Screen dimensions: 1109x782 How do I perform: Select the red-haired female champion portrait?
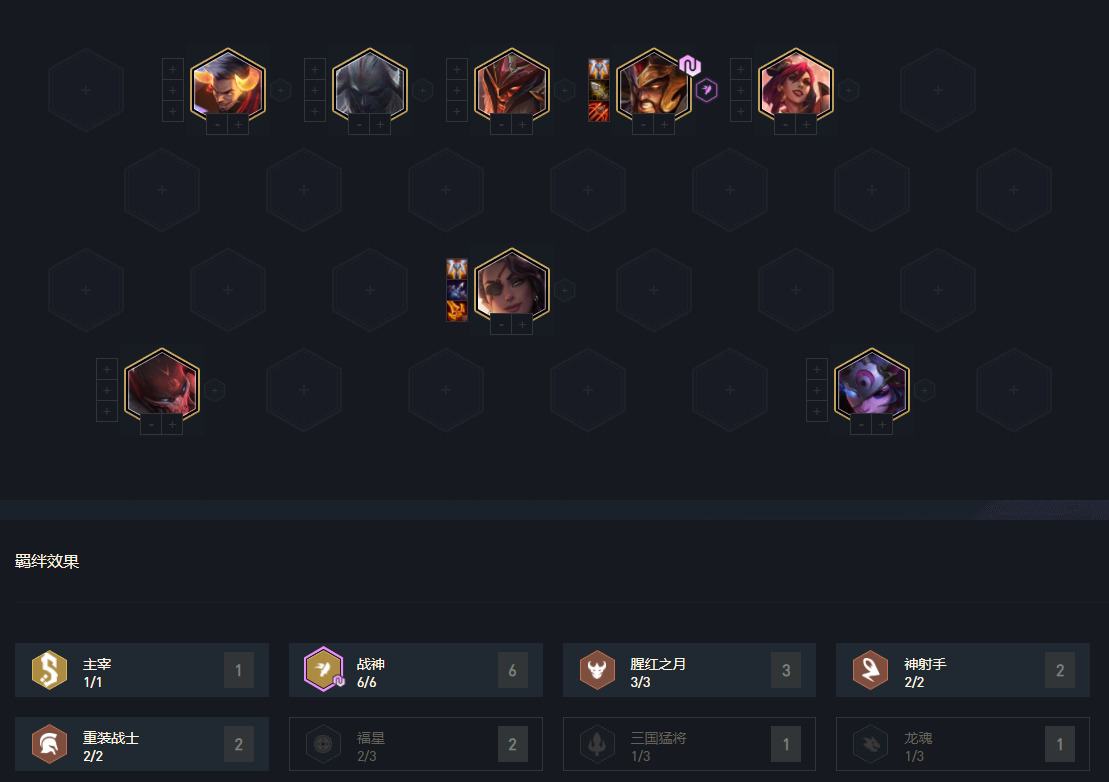click(796, 88)
